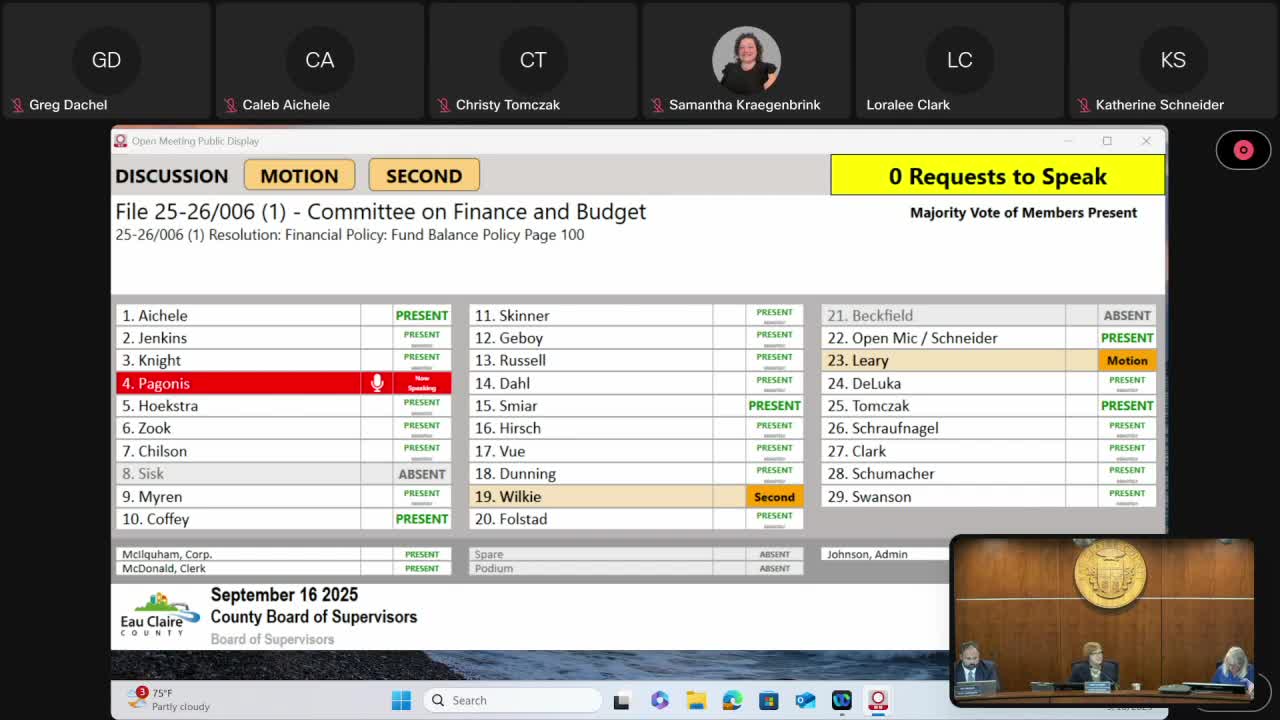
Task: Click the 'September 16 2025' meeting date
Action: (284, 595)
